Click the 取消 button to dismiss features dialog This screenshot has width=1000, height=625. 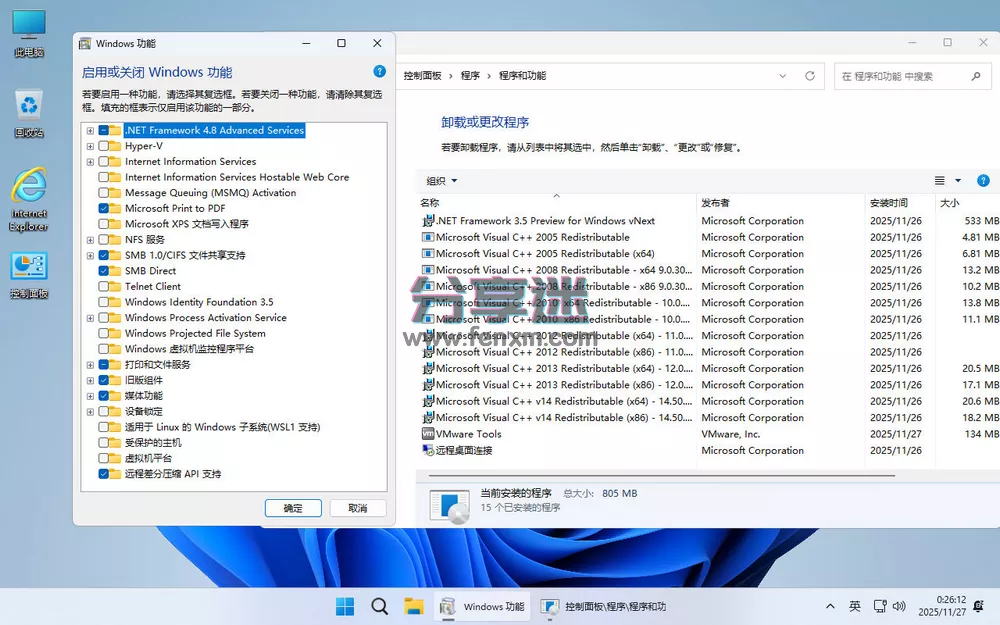point(357,508)
